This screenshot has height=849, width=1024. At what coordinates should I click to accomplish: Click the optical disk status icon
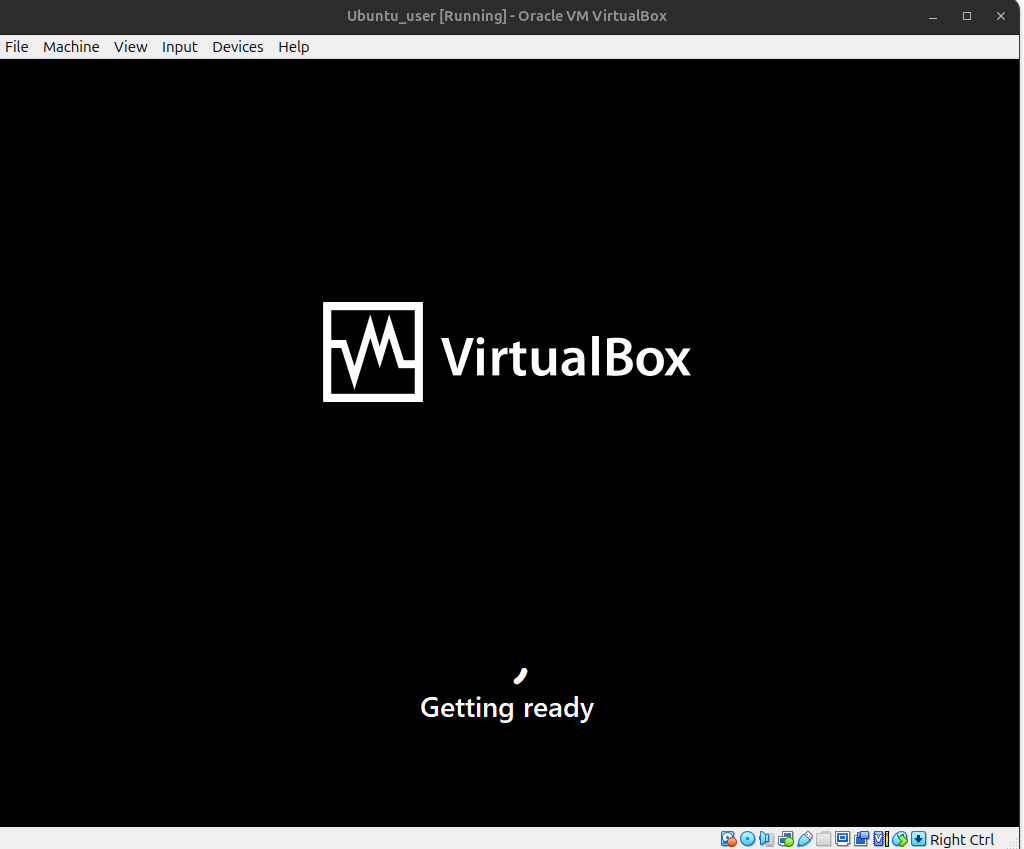tap(747, 839)
